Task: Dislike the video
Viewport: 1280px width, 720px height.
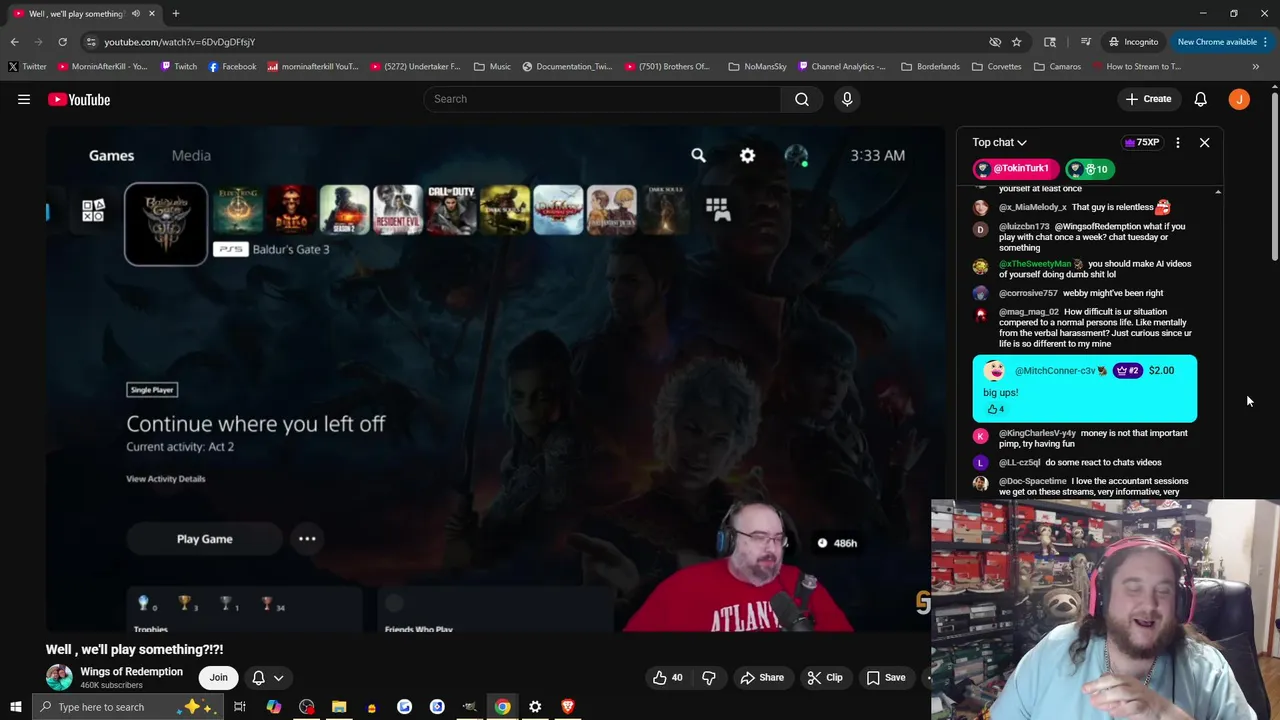Action: [x=709, y=677]
